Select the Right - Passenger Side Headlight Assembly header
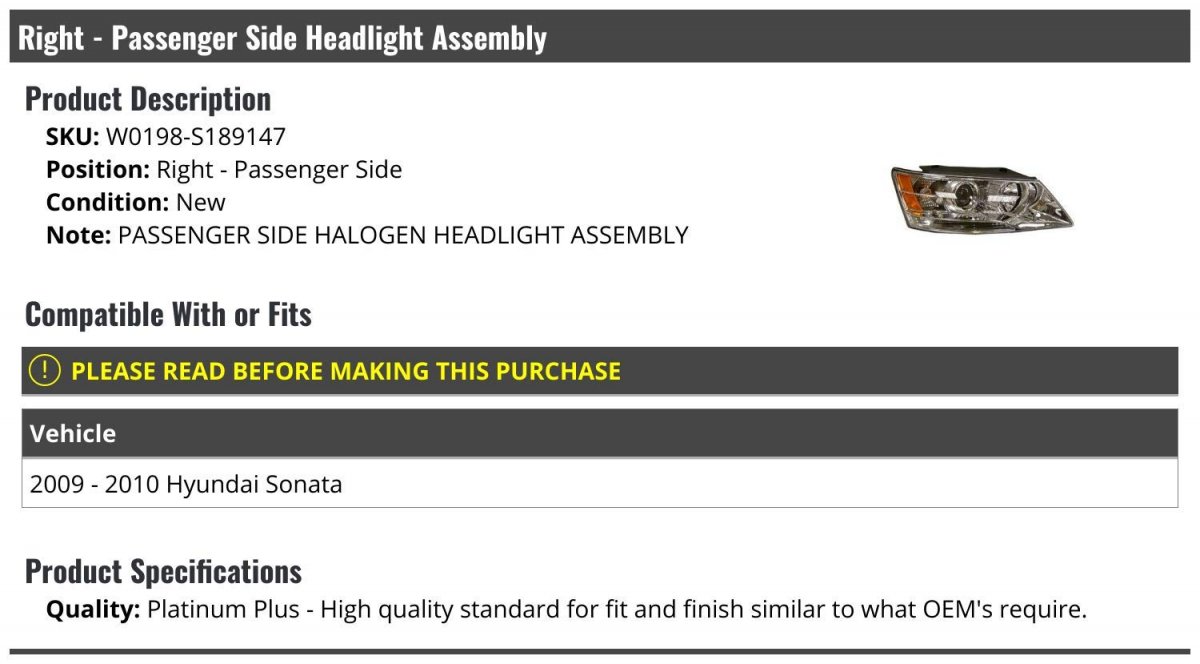1200x664 pixels. (x=600, y=38)
